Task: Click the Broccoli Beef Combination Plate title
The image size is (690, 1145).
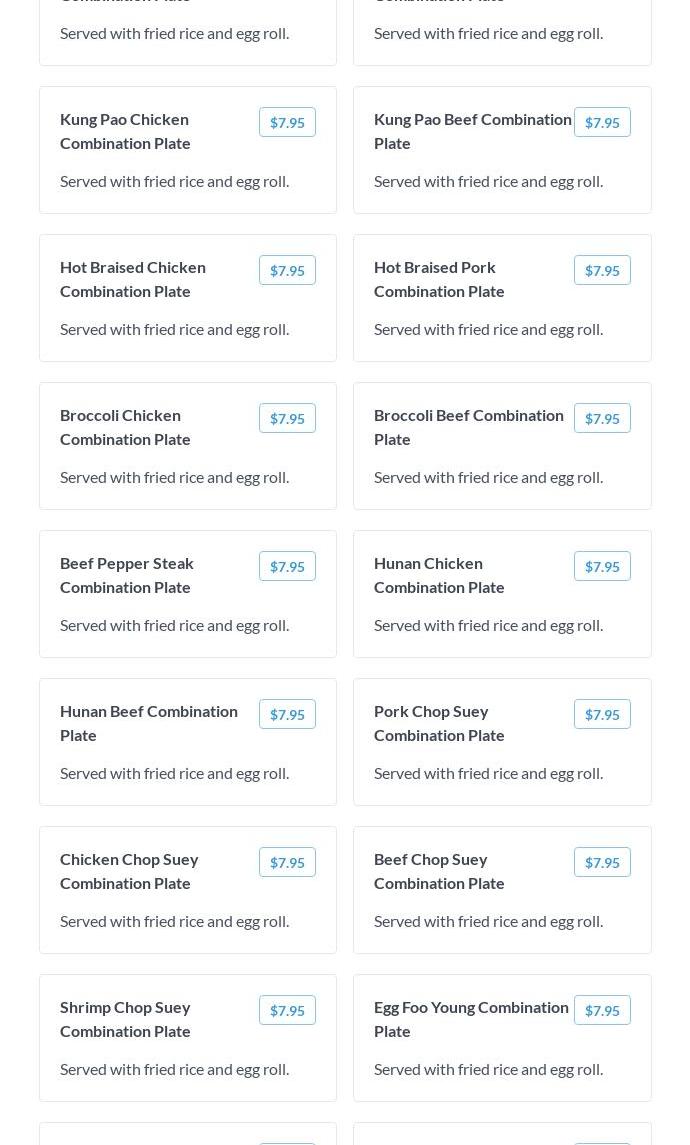Action: pyautogui.click(x=468, y=427)
